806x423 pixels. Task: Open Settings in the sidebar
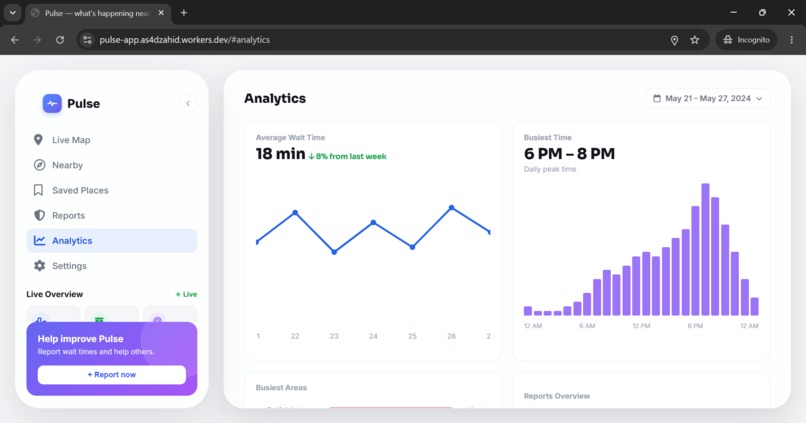click(x=112, y=266)
